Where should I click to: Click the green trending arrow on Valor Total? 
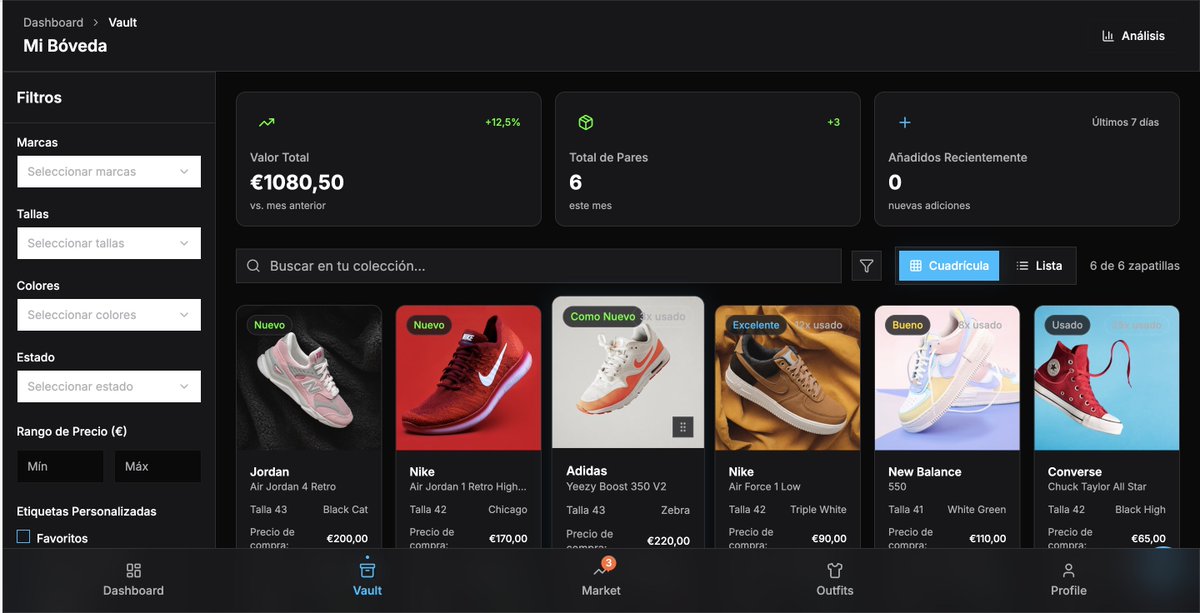[x=266, y=122]
